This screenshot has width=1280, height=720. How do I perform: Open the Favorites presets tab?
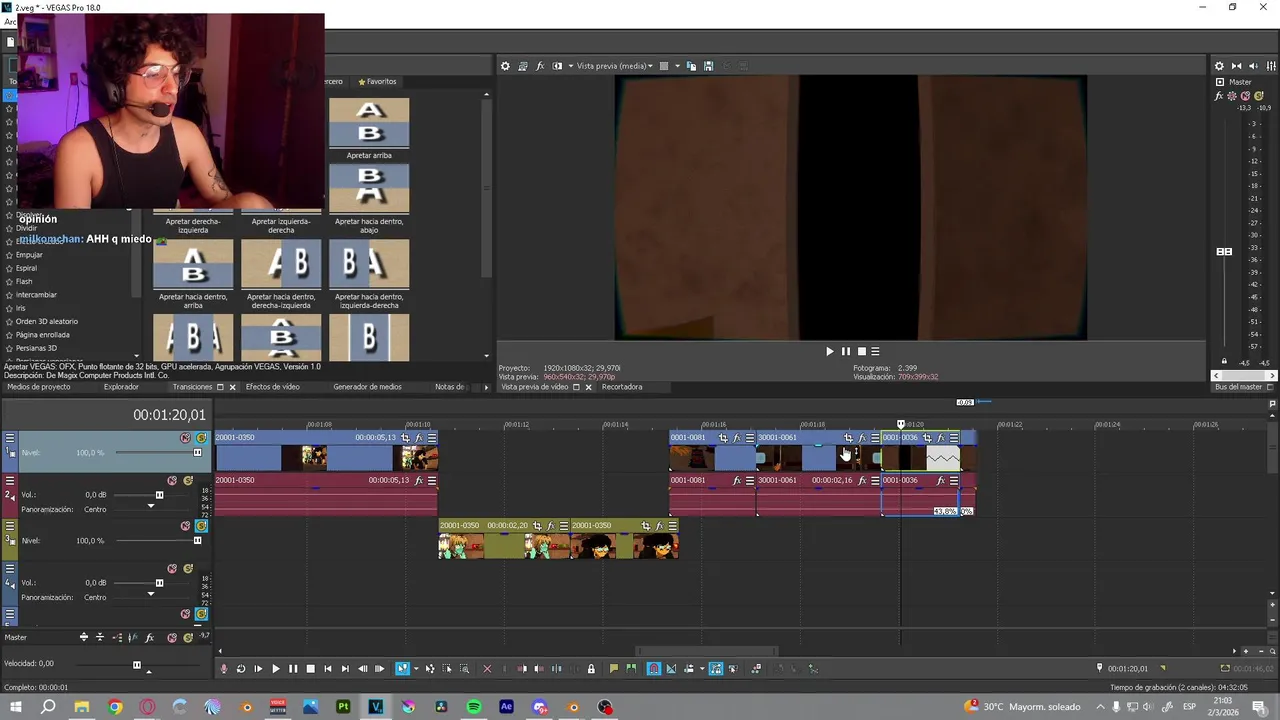376,82
